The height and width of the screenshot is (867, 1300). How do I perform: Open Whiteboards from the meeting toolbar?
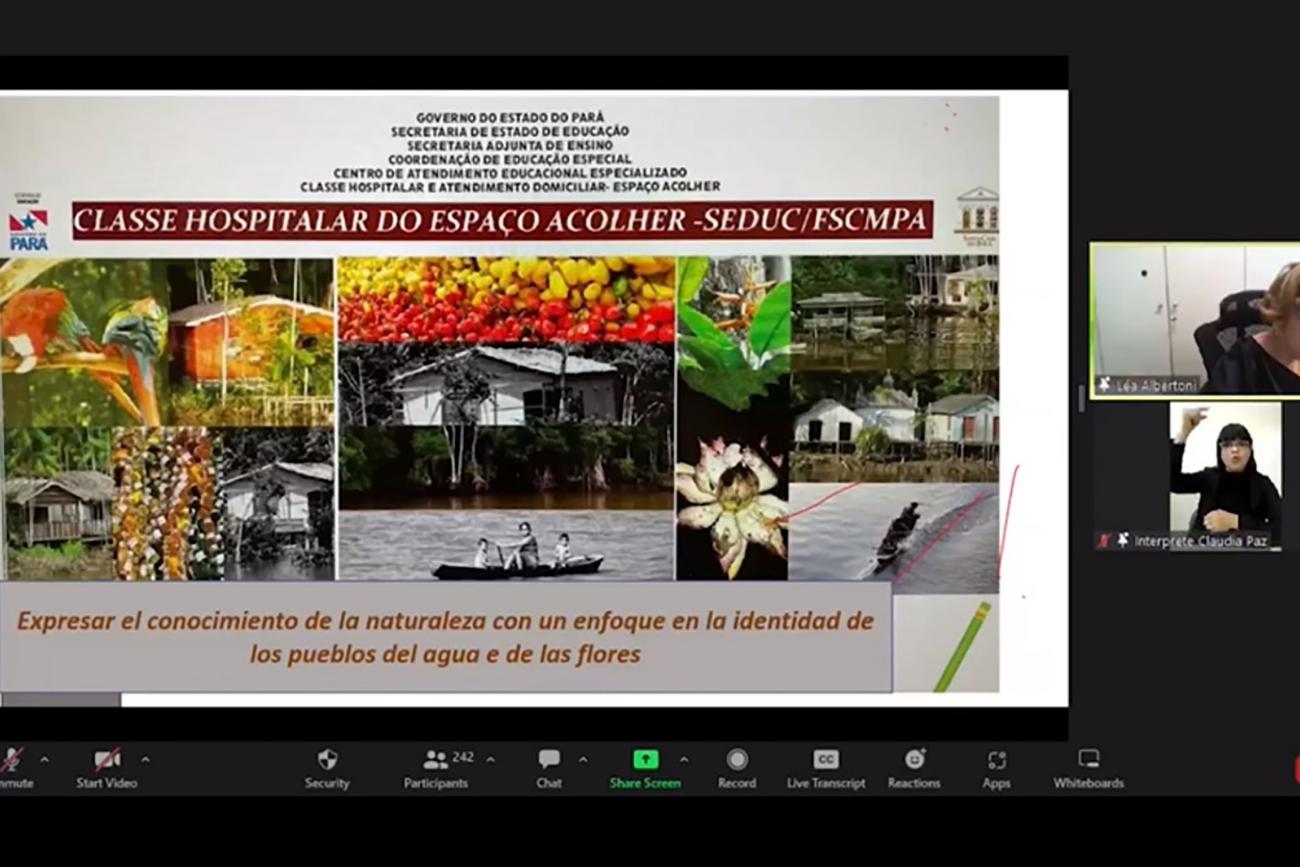pyautogui.click(x=1088, y=768)
